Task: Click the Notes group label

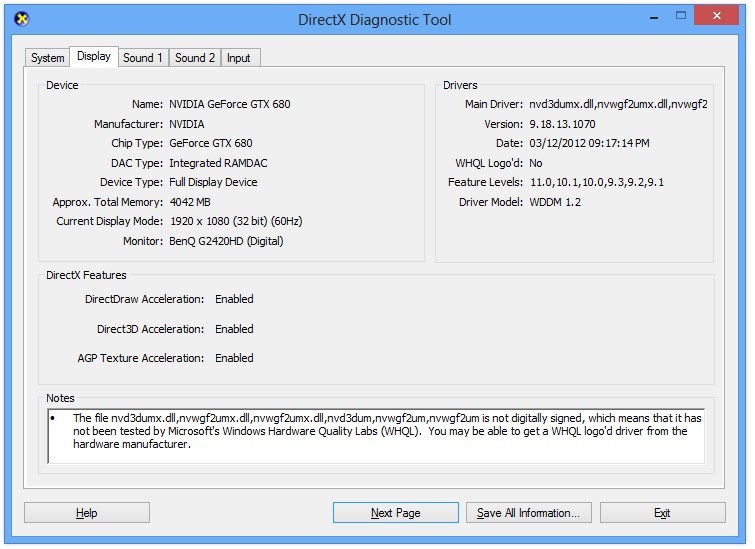Action: [60, 398]
